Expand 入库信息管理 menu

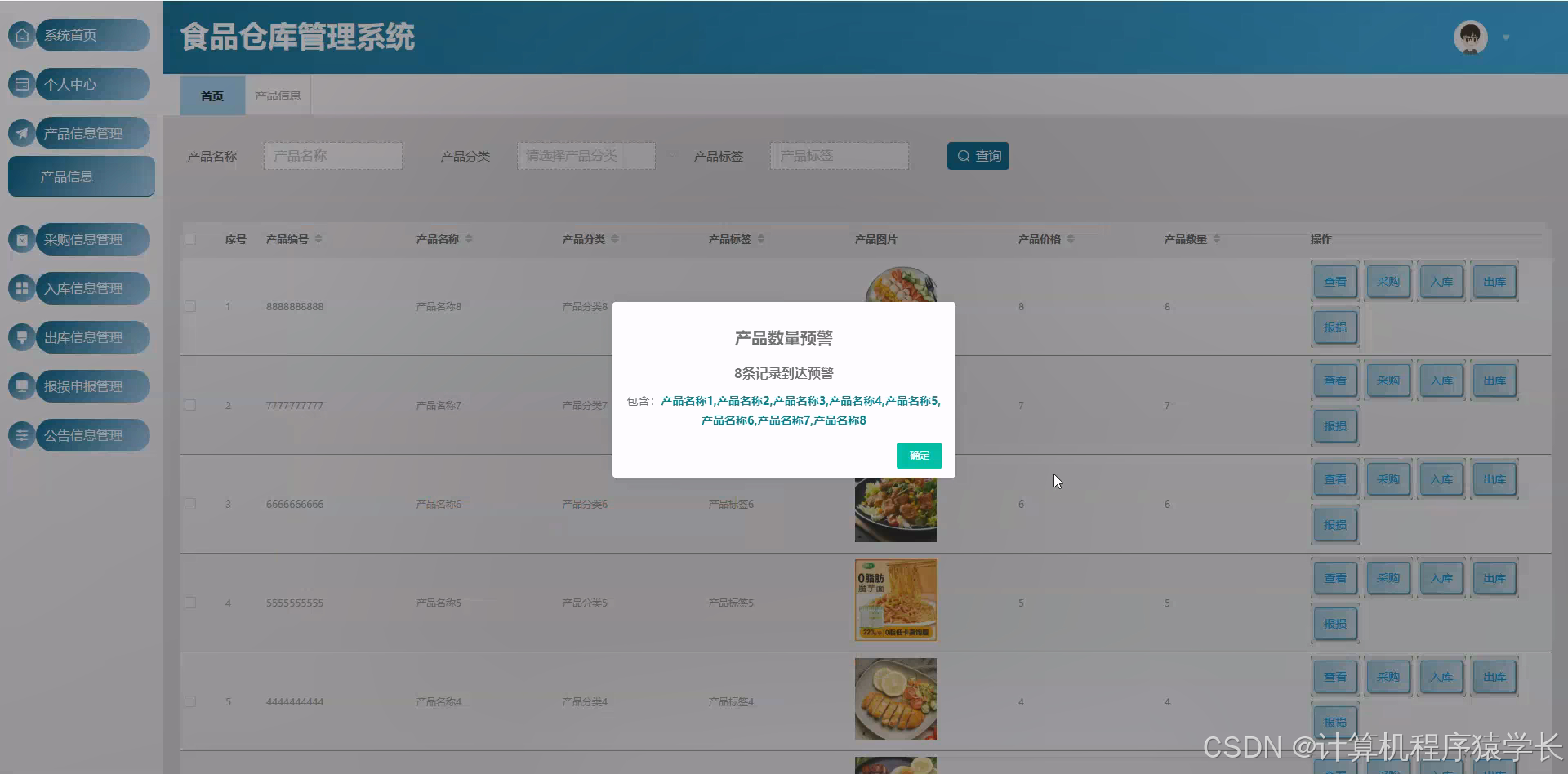coord(92,288)
